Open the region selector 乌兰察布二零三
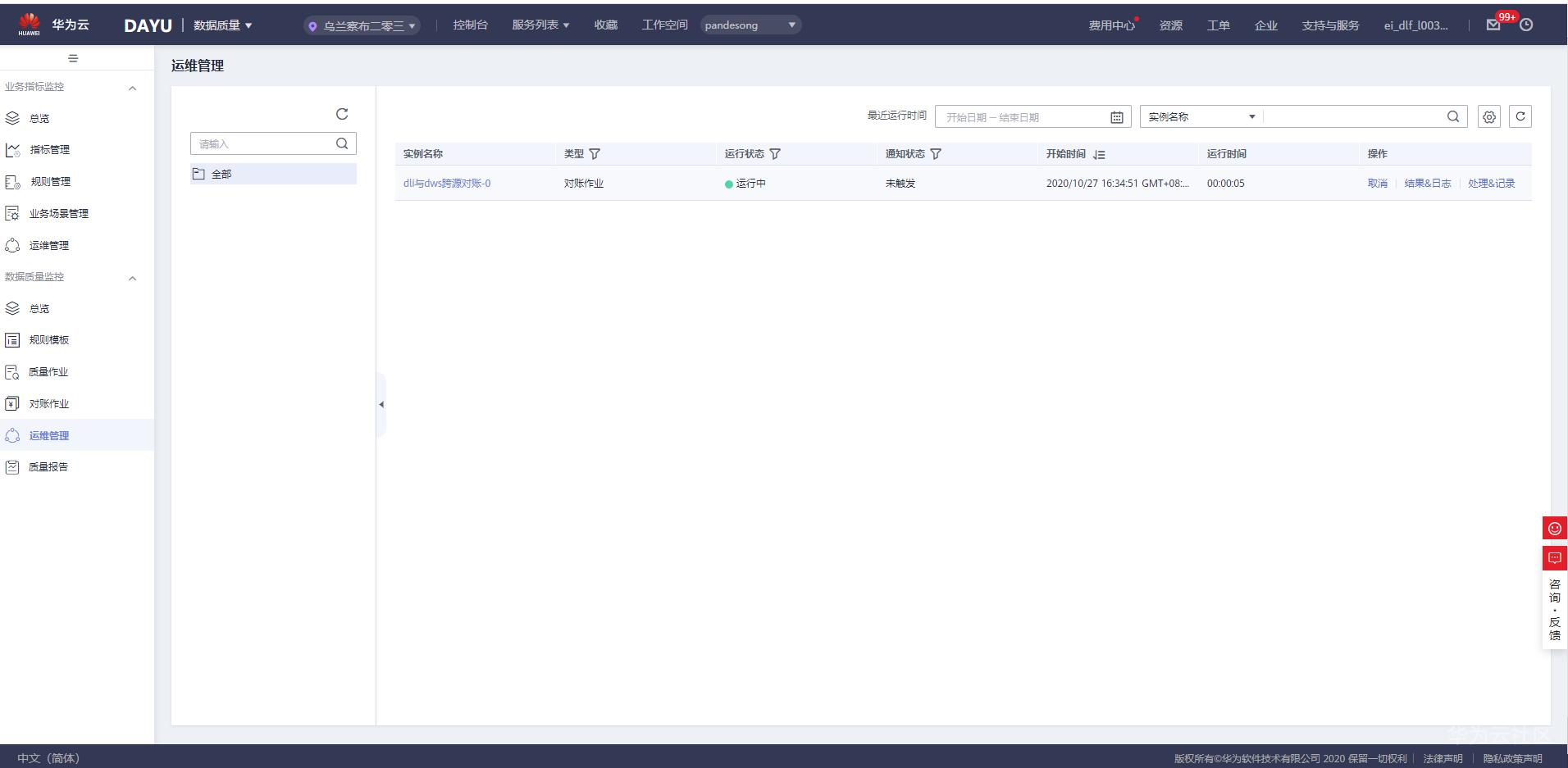Viewport: 1568px width, 768px height. coord(362,26)
